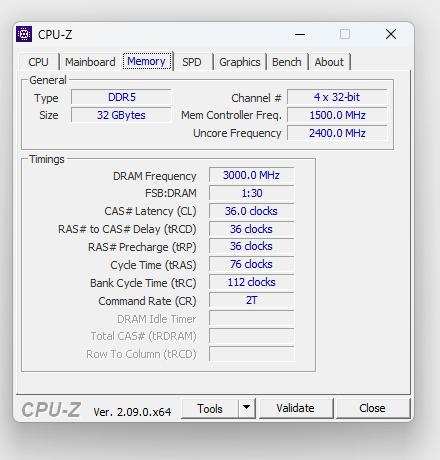
Task: Click the Uncore Frequency value field
Action: coord(337,133)
